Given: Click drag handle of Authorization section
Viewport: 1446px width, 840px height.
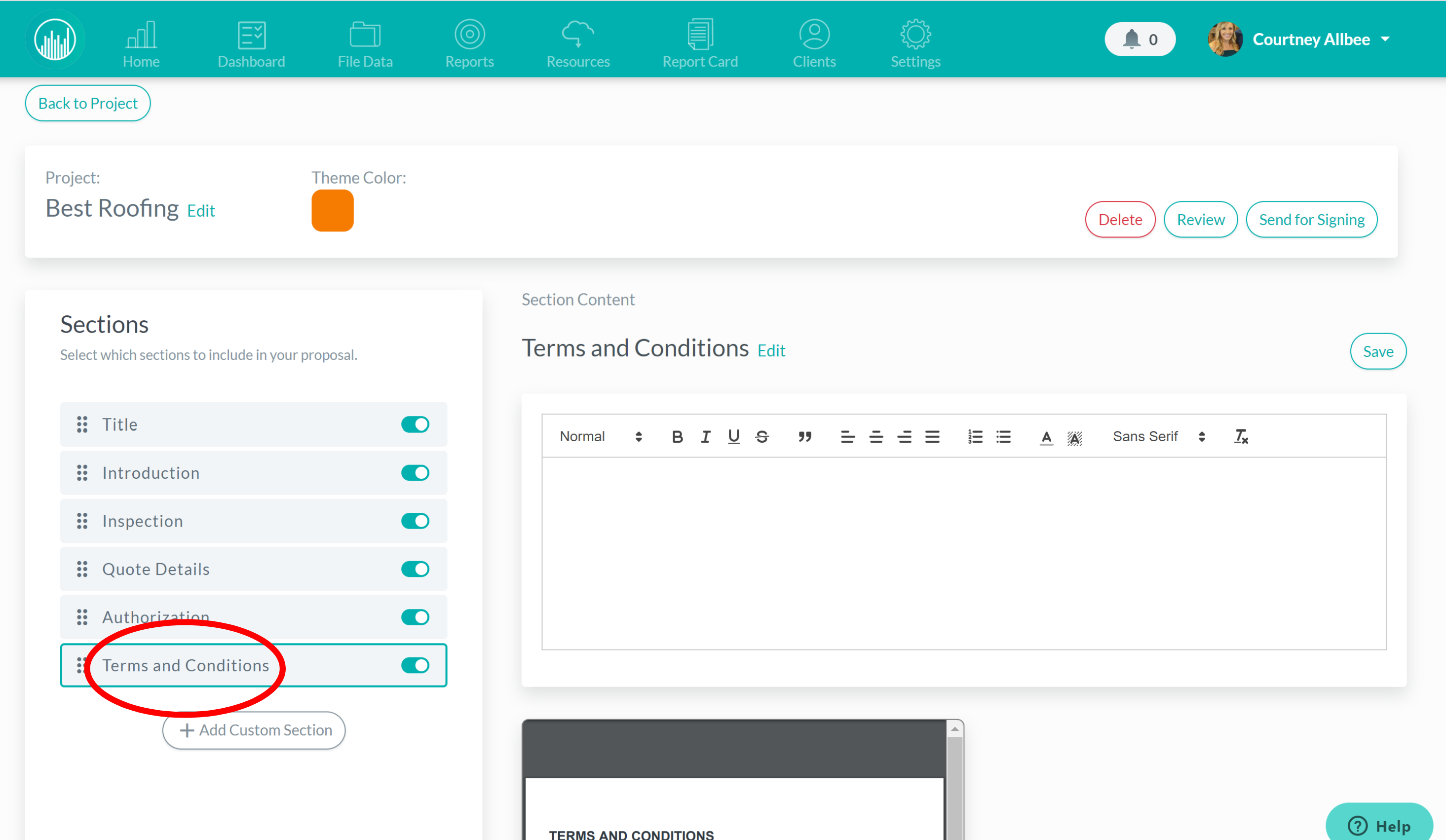Looking at the screenshot, I should click(82, 617).
